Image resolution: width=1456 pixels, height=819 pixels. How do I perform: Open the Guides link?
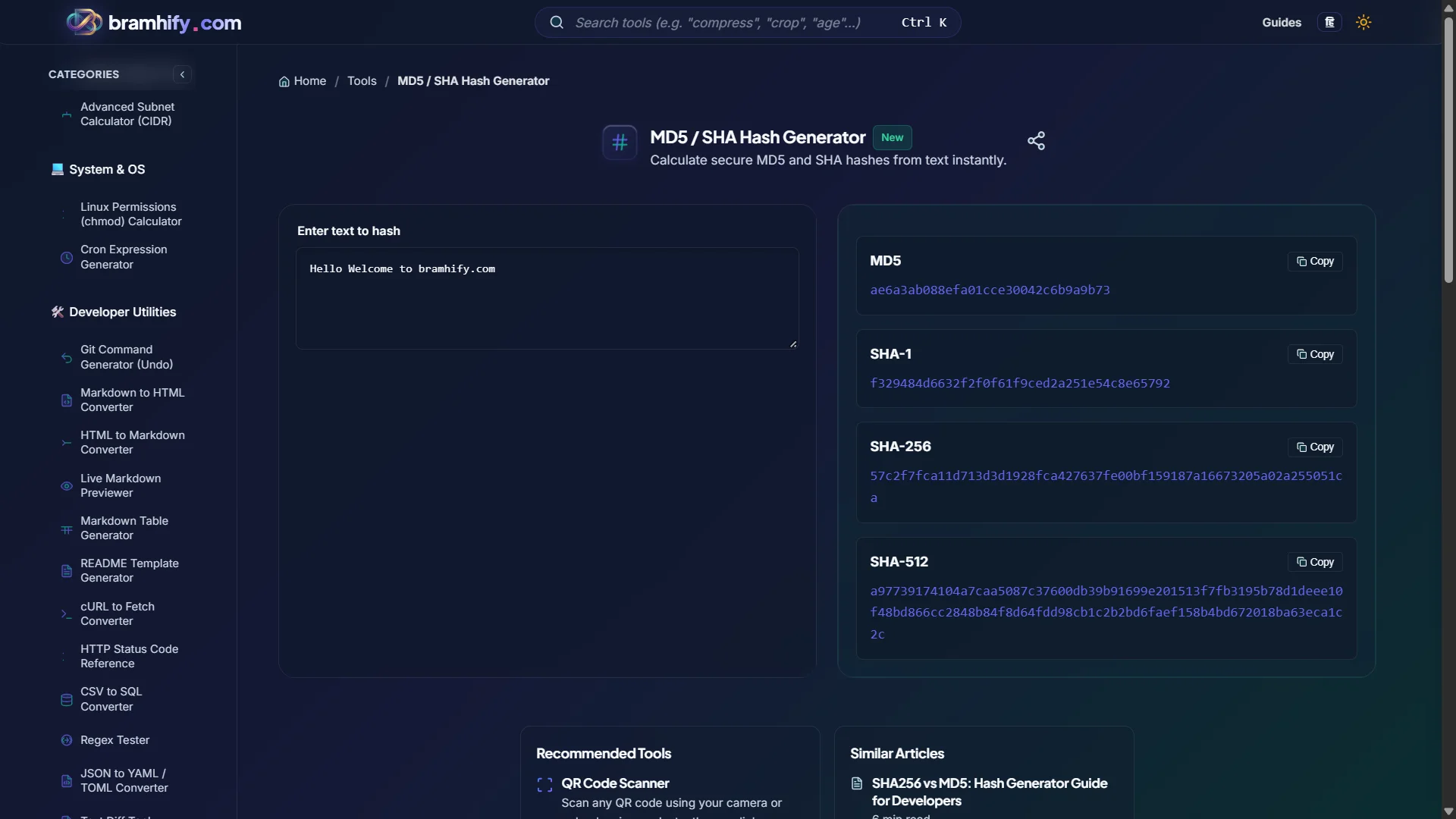[1282, 23]
